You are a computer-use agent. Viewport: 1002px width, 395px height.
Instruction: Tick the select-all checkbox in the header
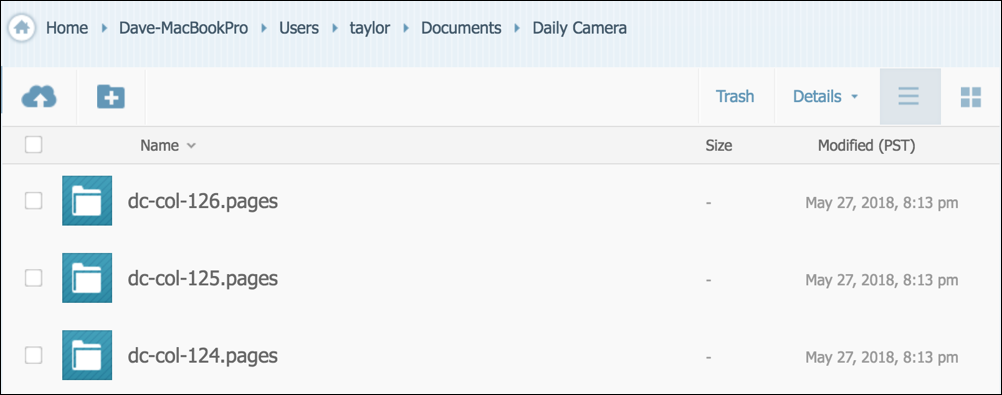coord(33,145)
